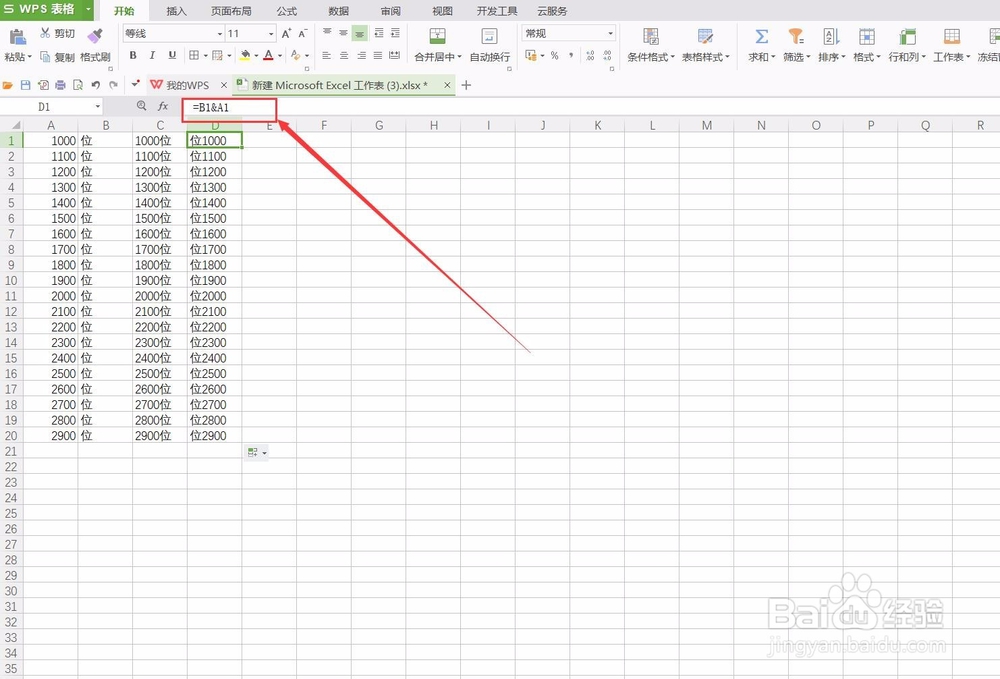The width and height of the screenshot is (1000, 679).
Task: Open number format 常规 dropdown
Action: click(x=610, y=33)
